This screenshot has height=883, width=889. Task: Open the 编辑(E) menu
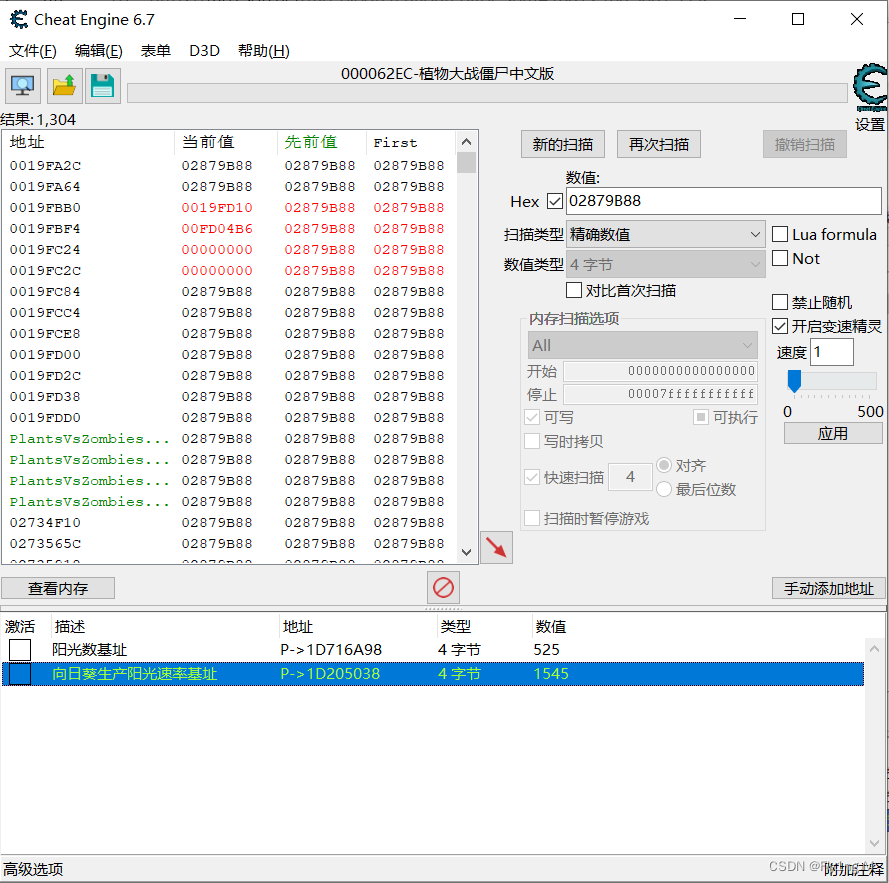(99, 51)
